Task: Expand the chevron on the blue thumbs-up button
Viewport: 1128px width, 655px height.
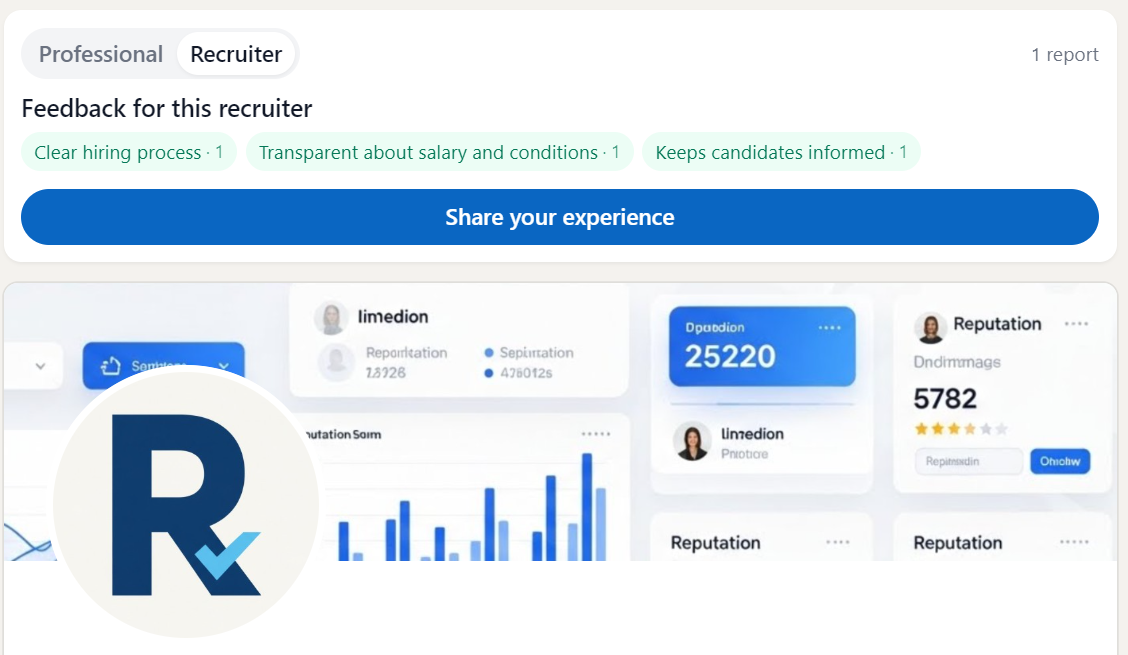Action: [x=223, y=367]
